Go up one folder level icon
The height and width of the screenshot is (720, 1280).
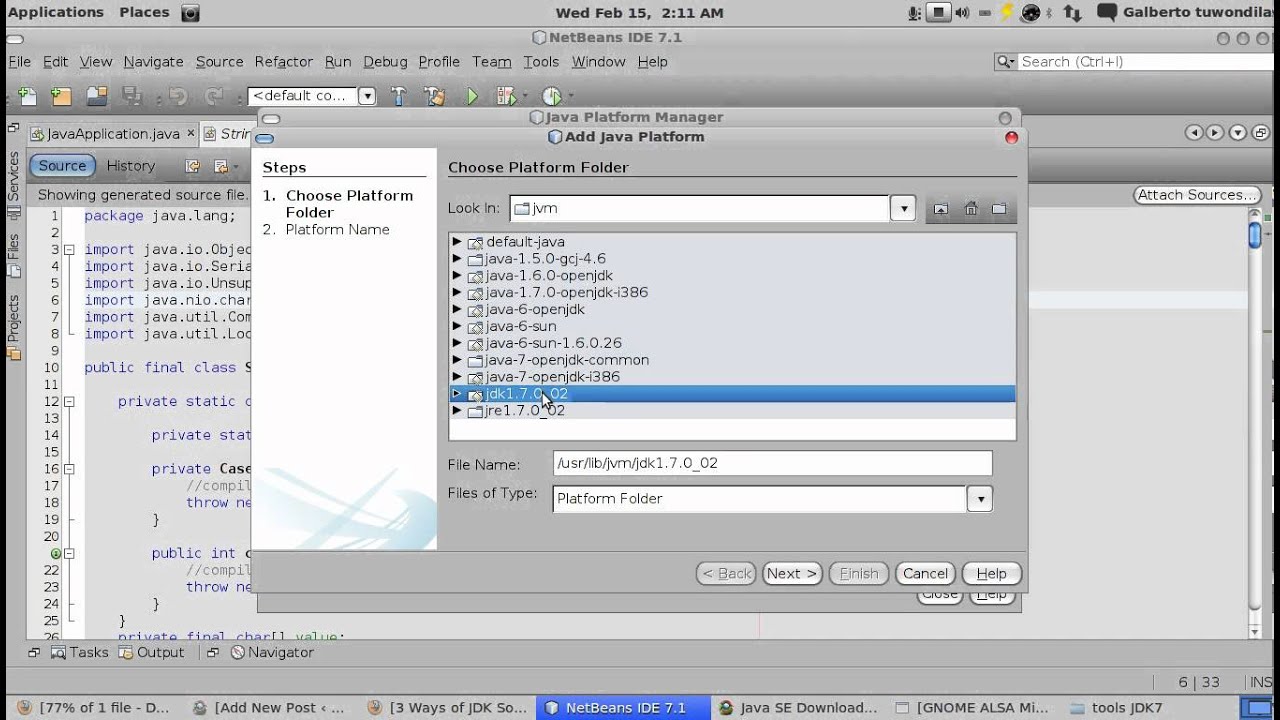(x=941, y=209)
